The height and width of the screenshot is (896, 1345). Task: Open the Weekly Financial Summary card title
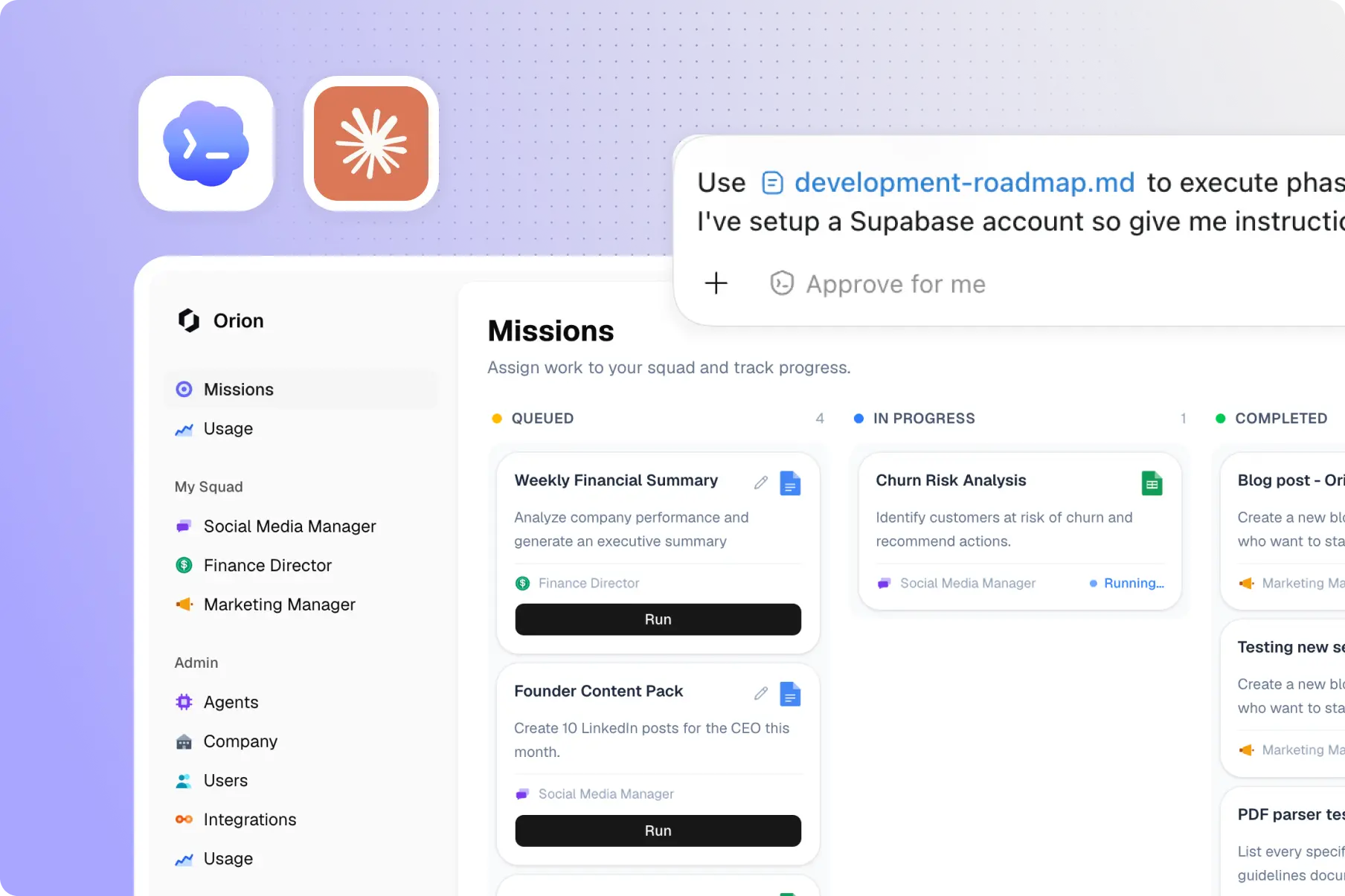pyautogui.click(x=616, y=480)
